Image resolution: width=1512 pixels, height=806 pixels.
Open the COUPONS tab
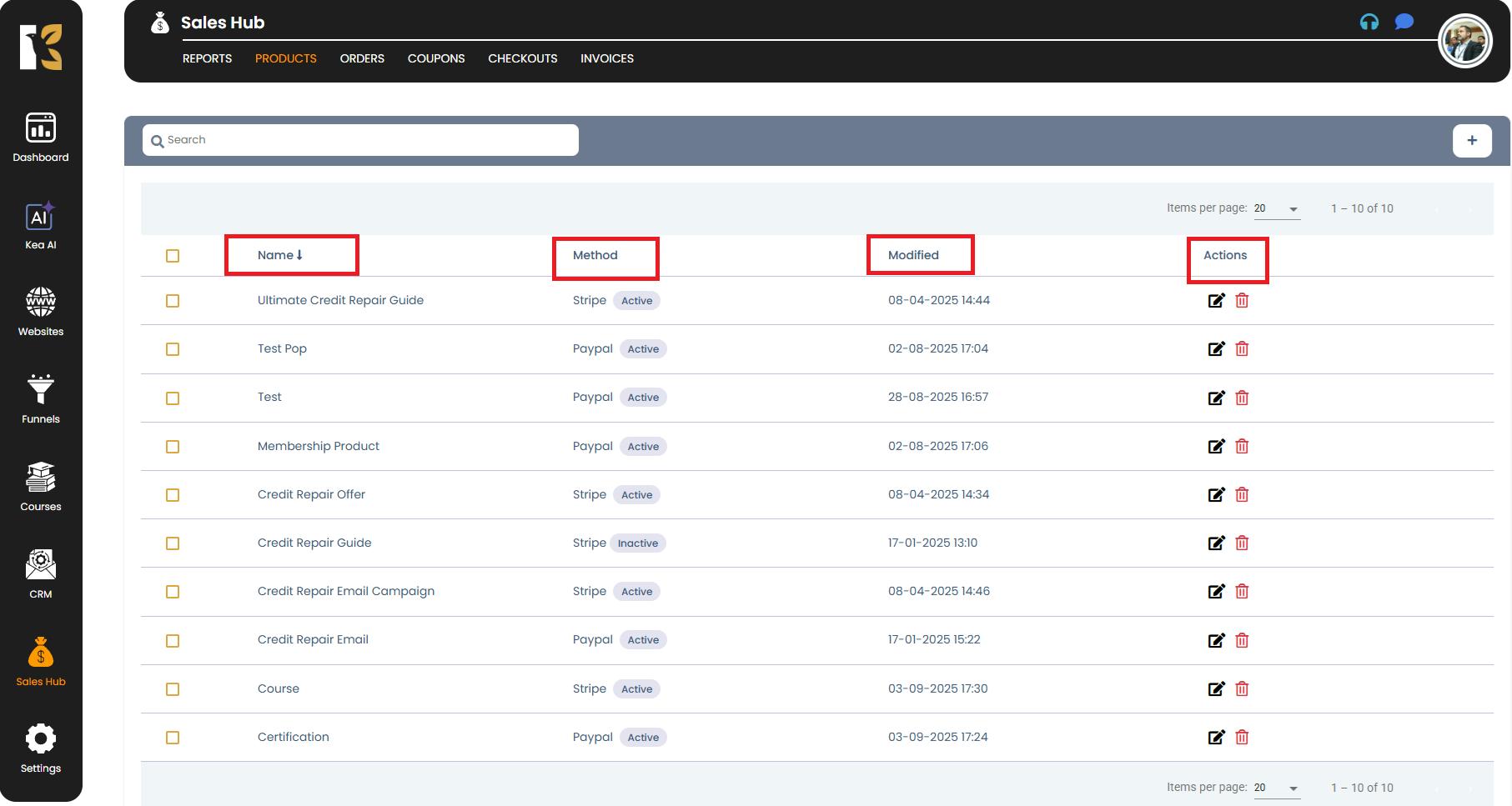(x=435, y=58)
